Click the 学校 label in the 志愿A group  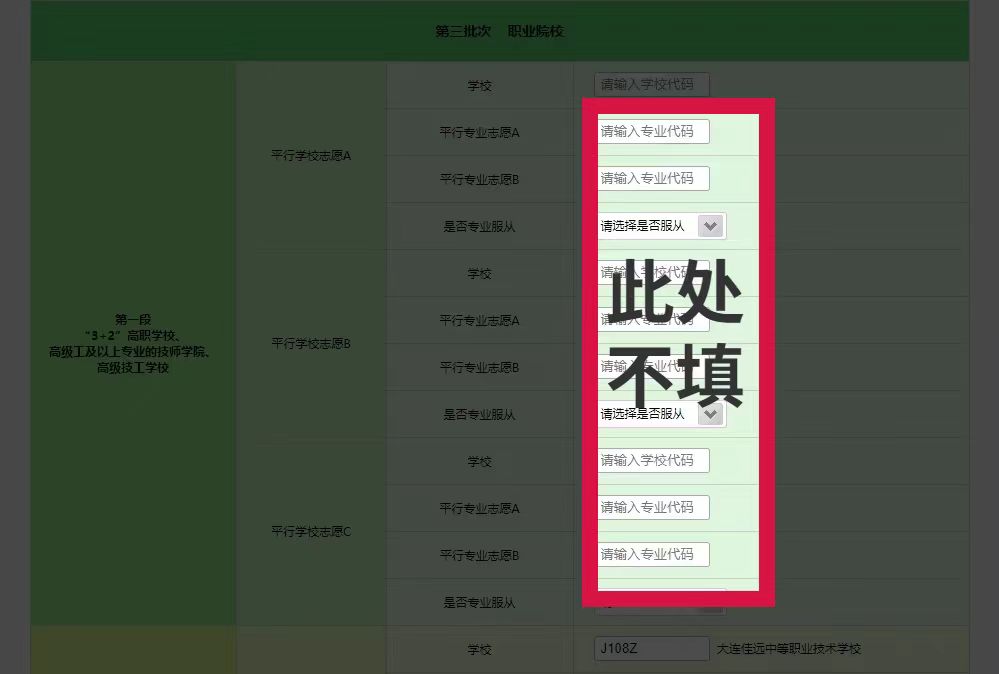479,85
